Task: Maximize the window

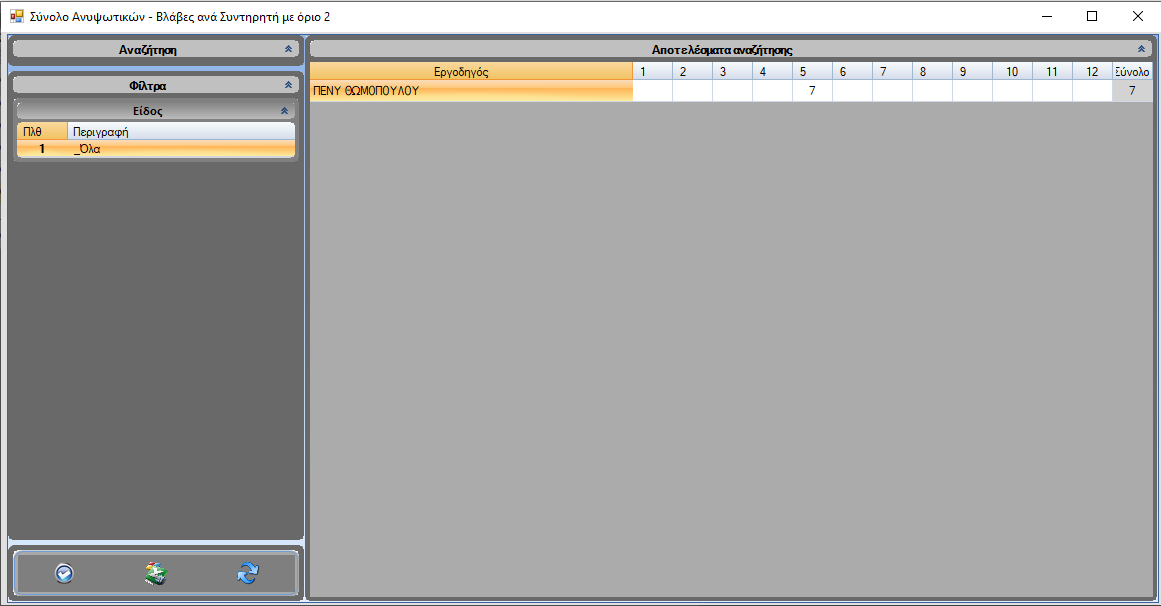Action: (1092, 16)
